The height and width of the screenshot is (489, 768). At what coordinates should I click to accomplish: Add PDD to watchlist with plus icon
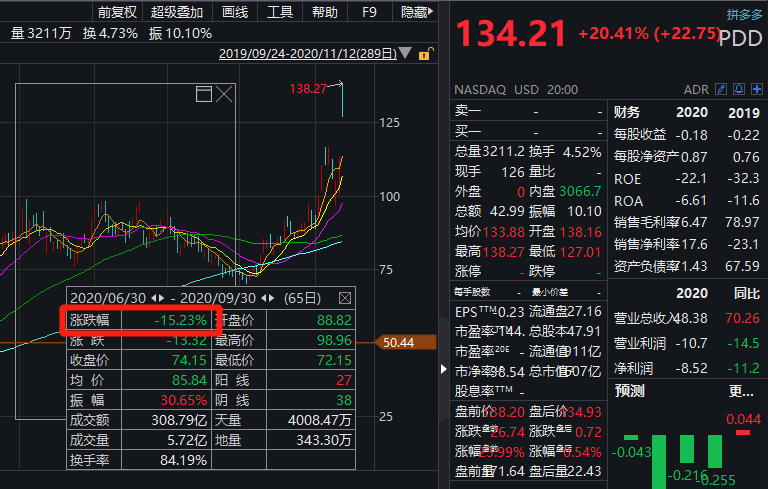coord(757,89)
